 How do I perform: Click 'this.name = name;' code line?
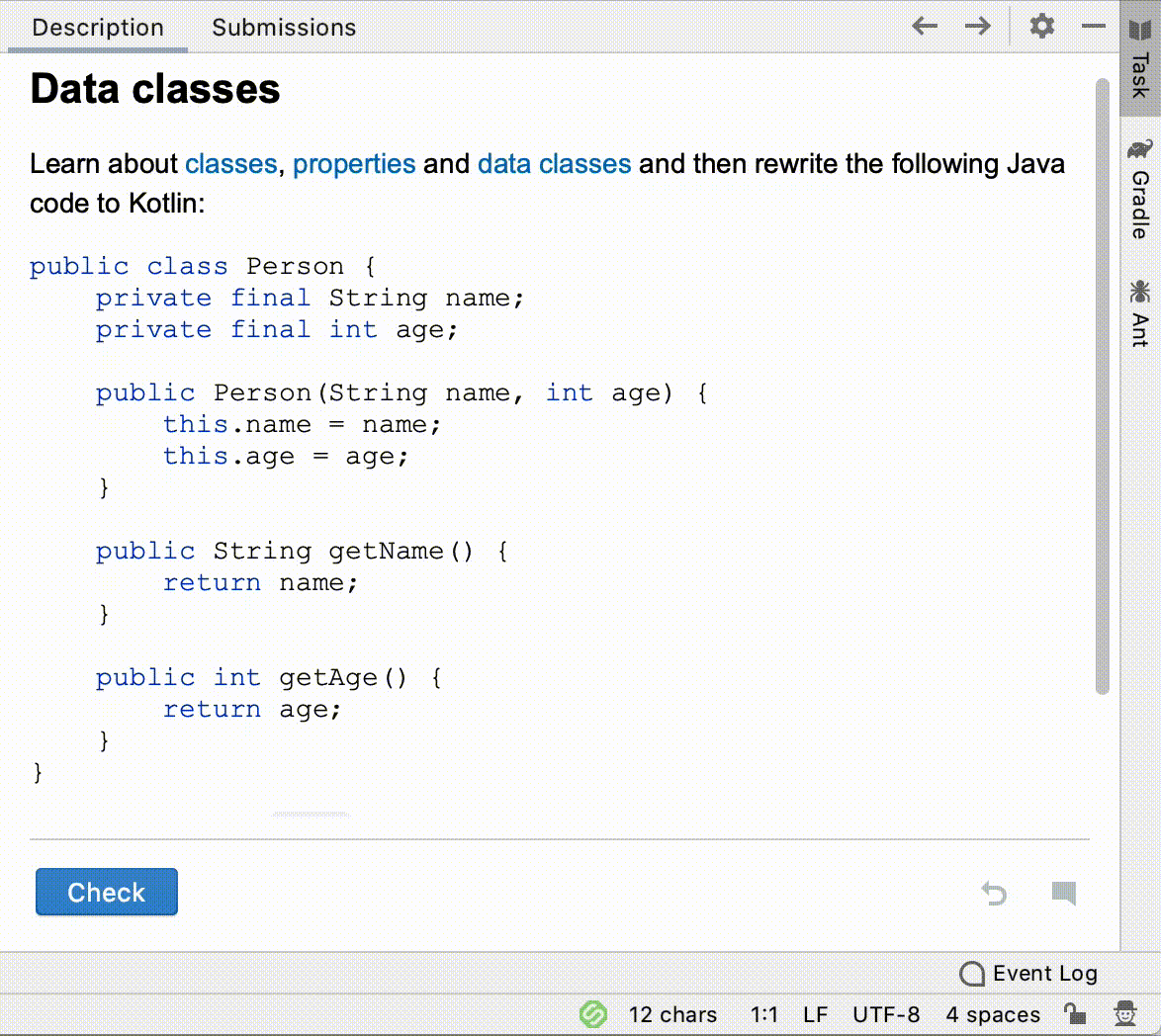tap(302, 425)
